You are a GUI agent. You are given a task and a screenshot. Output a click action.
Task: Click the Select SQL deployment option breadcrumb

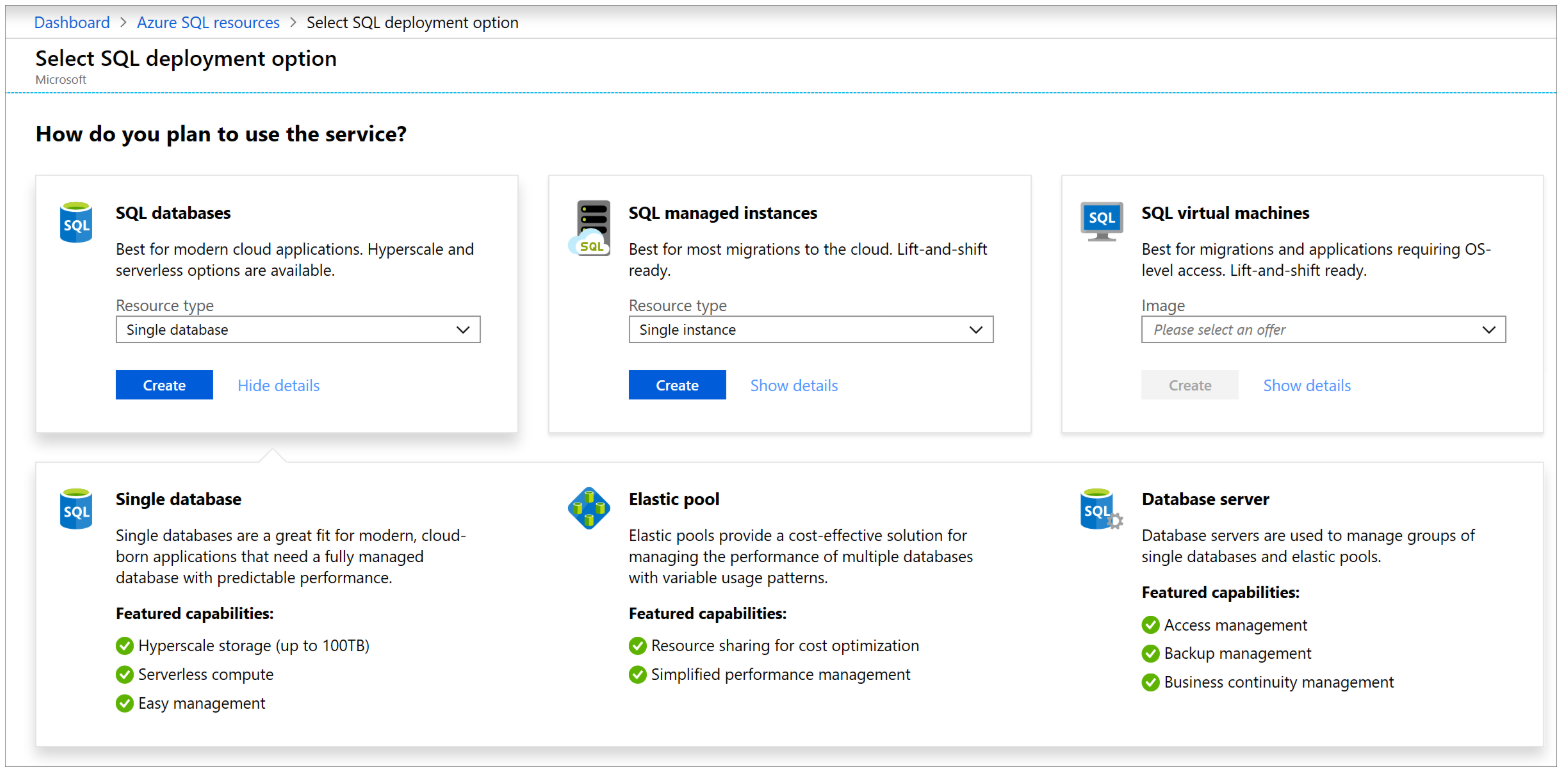pos(413,22)
